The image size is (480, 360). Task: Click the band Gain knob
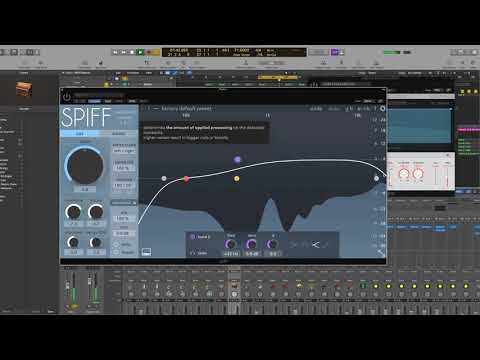252,244
